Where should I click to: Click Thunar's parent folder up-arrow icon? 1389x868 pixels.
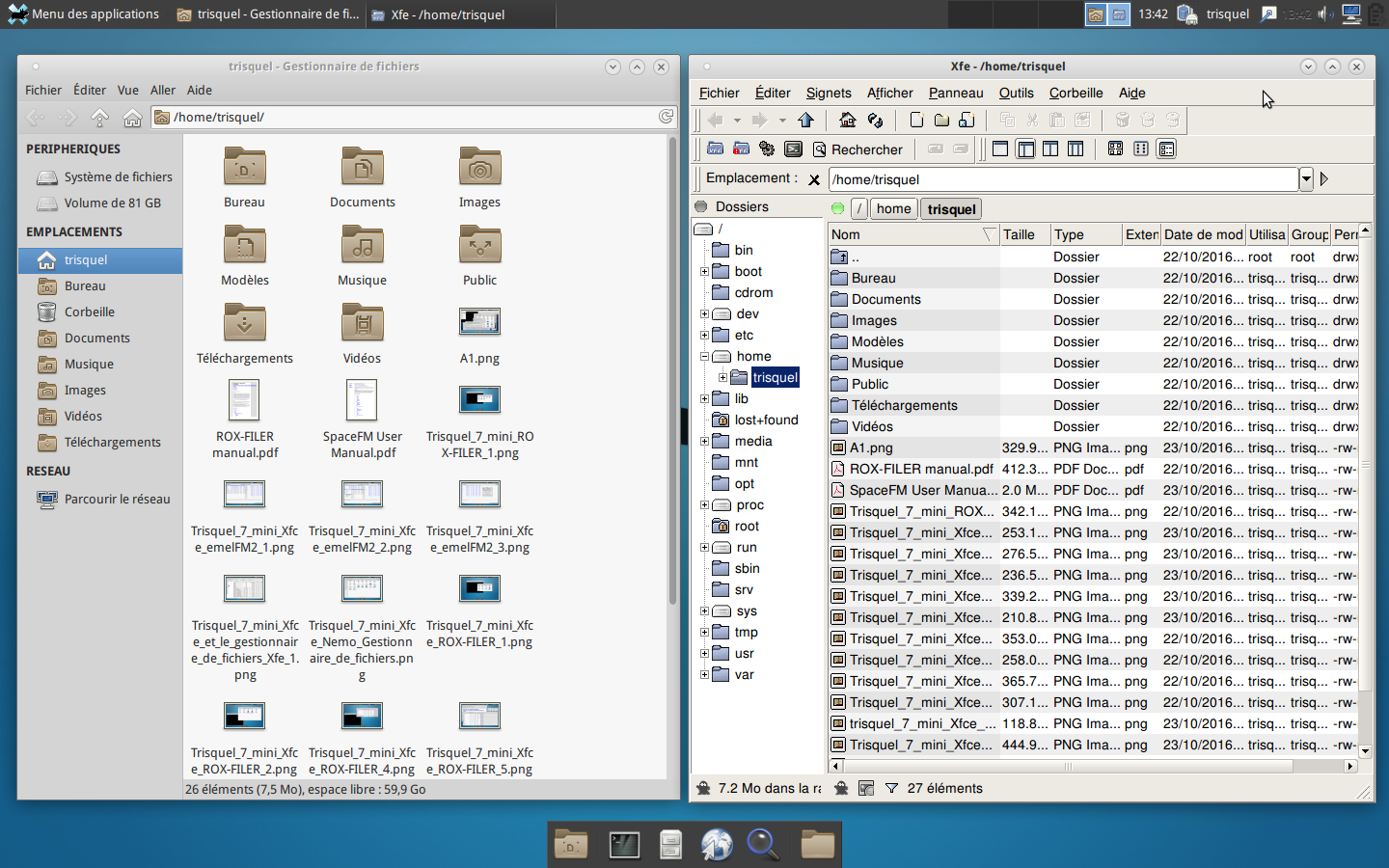pyautogui.click(x=99, y=117)
